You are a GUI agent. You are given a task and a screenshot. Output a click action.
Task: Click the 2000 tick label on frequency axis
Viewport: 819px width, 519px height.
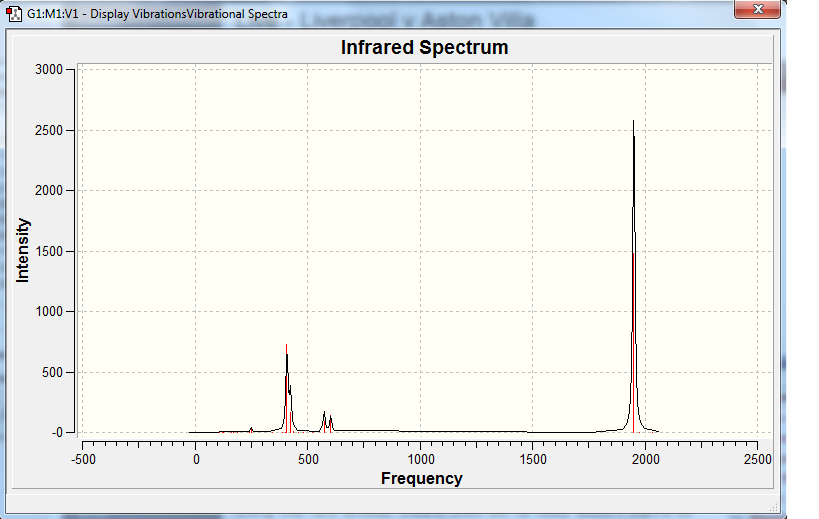(646, 459)
